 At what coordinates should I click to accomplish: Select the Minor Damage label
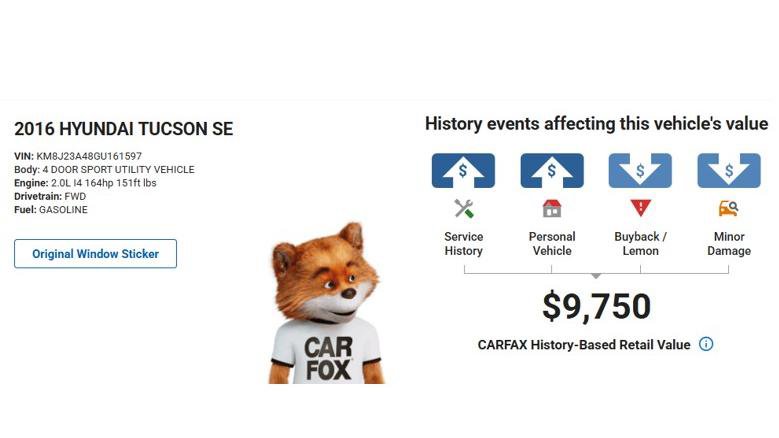pos(729,244)
